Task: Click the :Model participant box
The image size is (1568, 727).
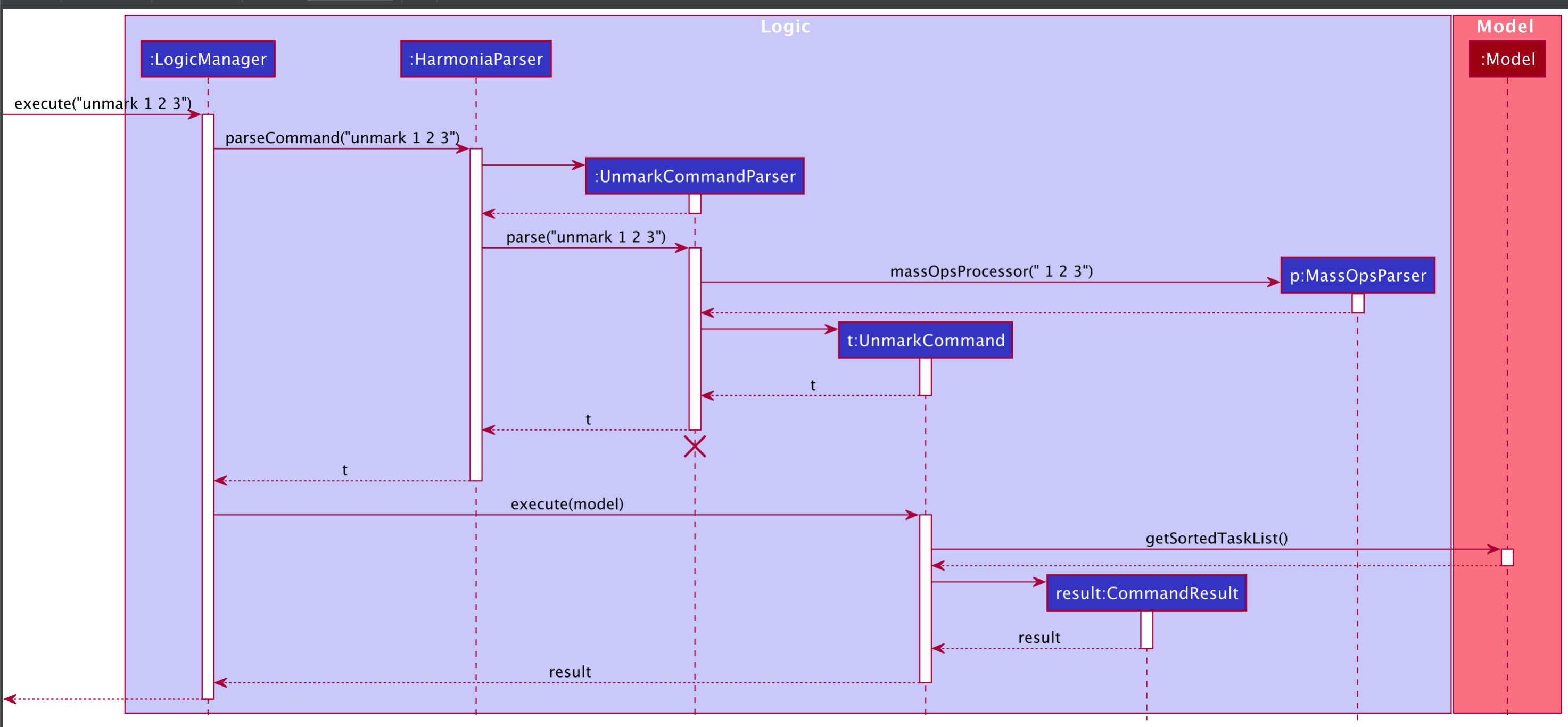Action: click(1506, 59)
